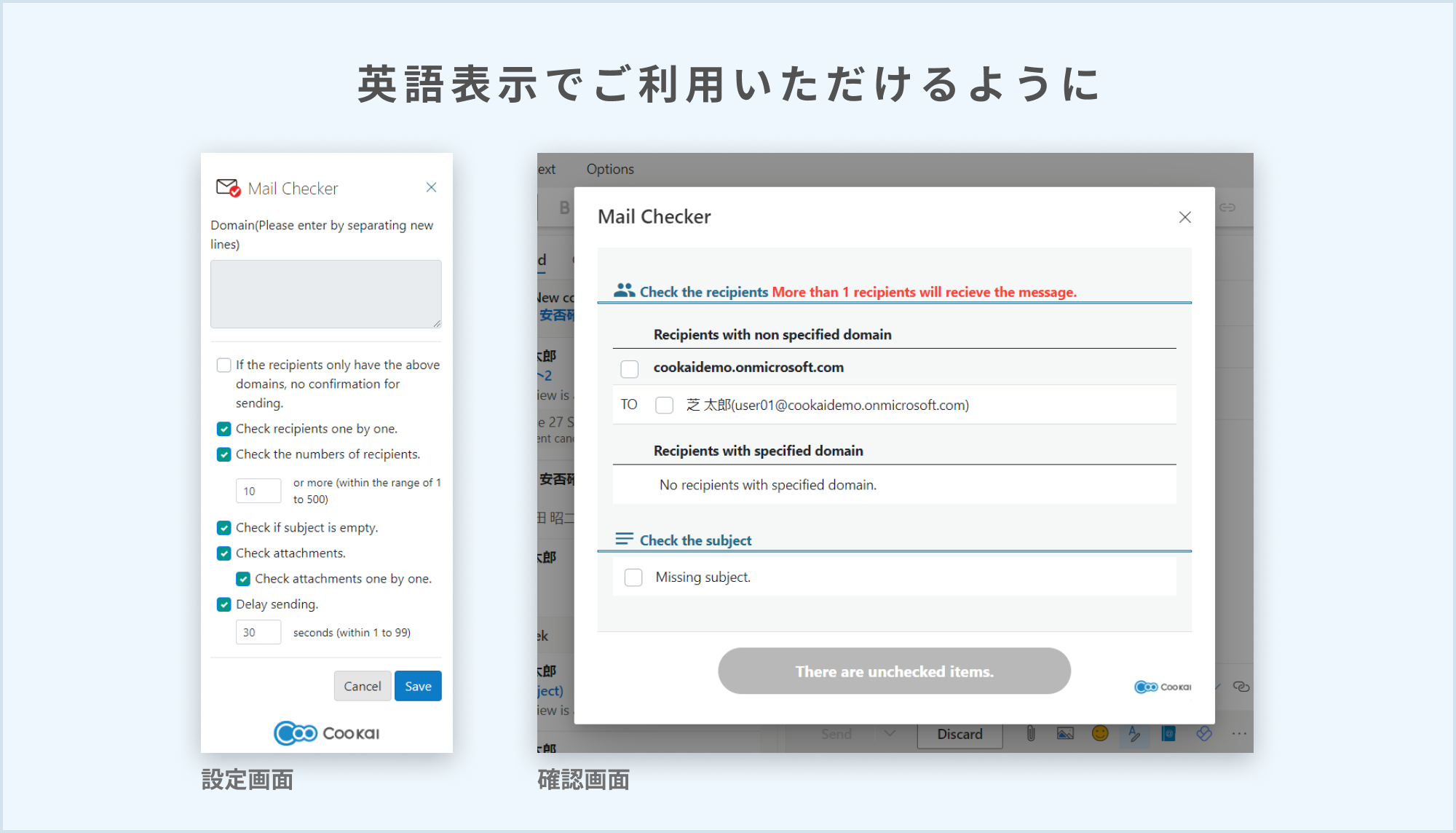Uncheck 'Check attachments one by one.'

[243, 579]
